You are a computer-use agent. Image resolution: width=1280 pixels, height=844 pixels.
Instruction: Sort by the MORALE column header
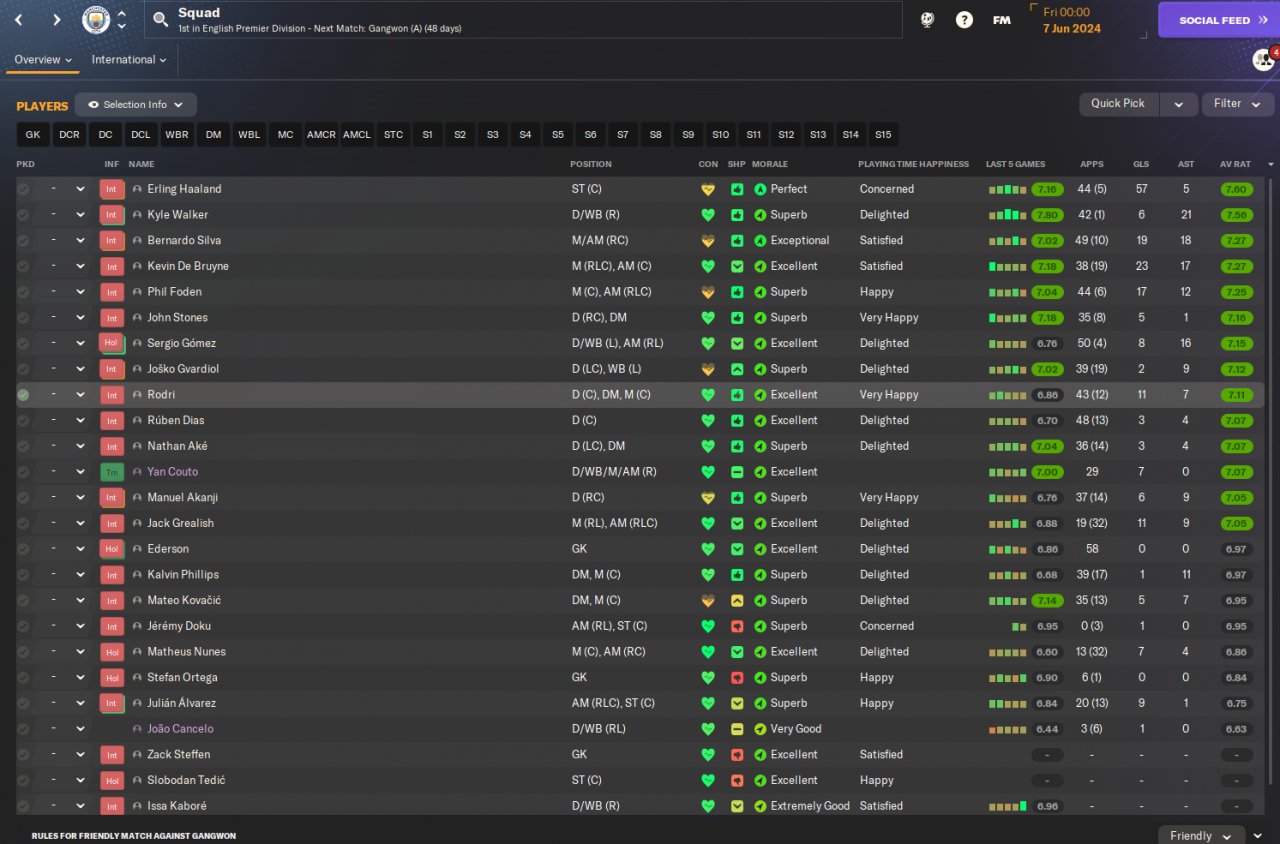(770, 164)
